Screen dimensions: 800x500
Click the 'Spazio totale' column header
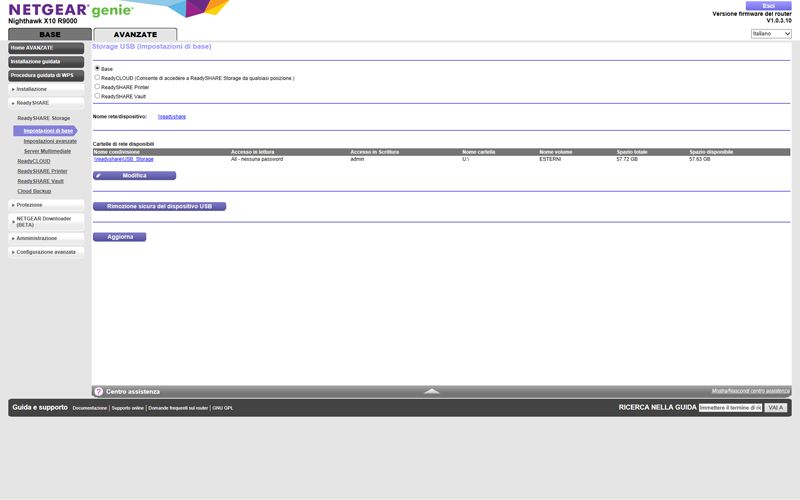tap(632, 152)
